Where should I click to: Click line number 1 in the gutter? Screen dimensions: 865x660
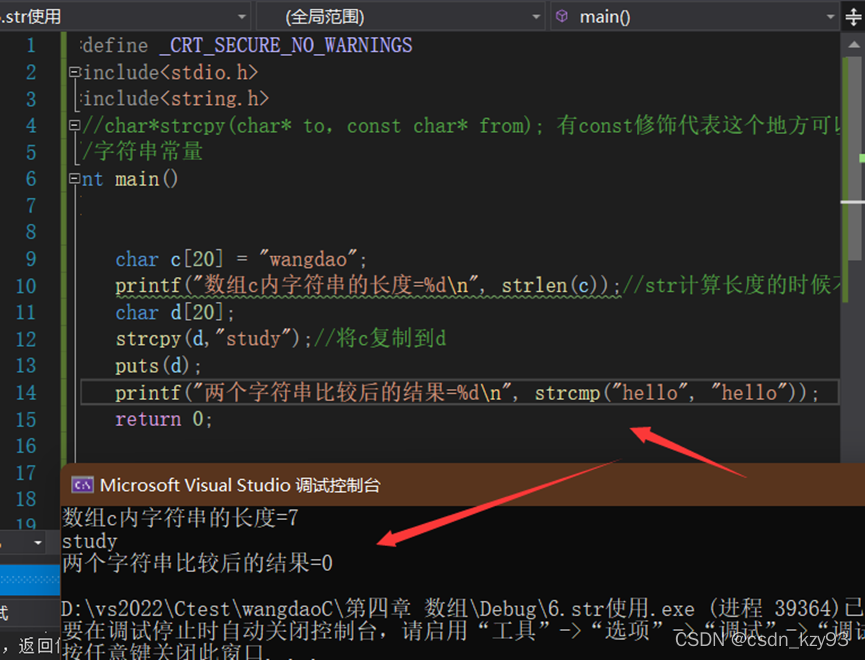(31, 45)
